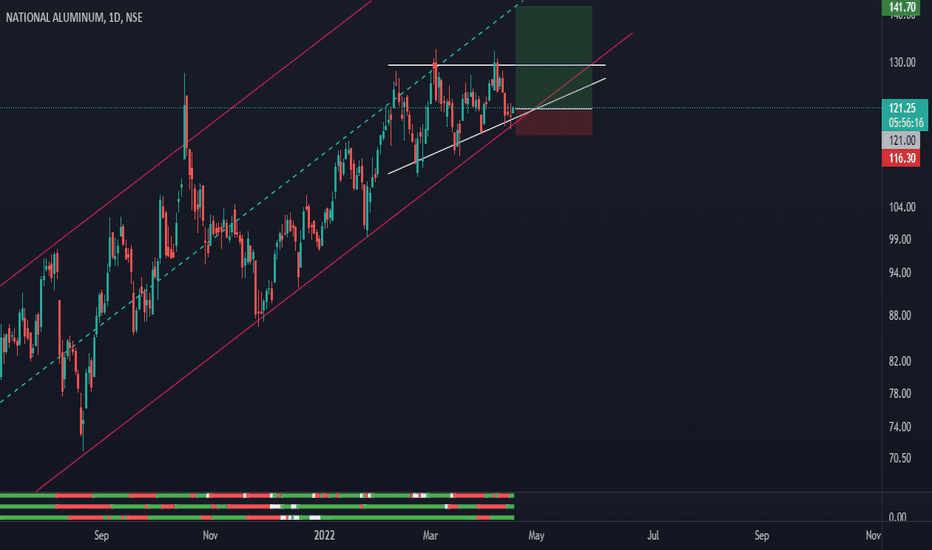The height and width of the screenshot is (550, 932).
Task: Click the 104.00 price axis label
Action: [902, 207]
